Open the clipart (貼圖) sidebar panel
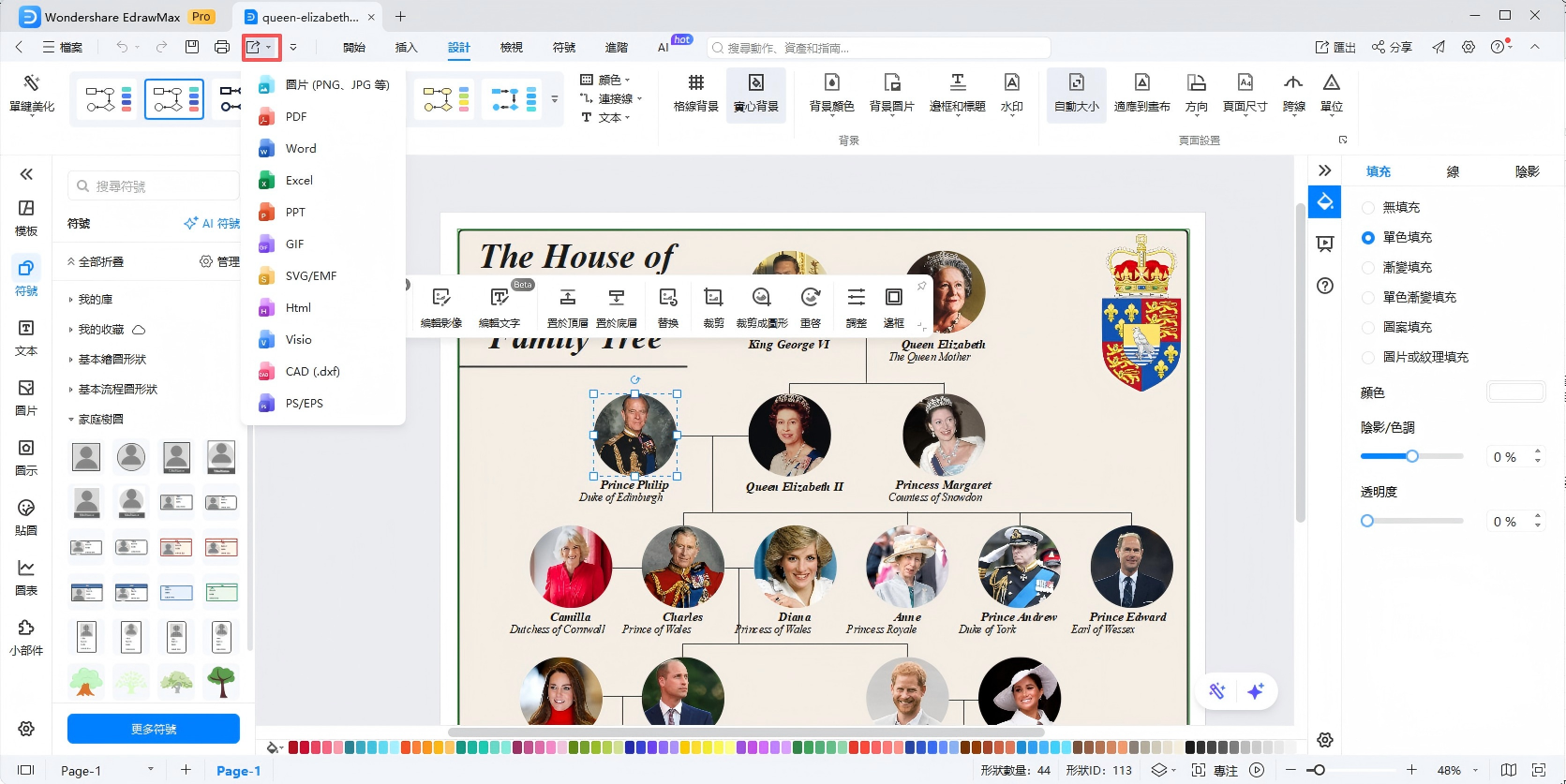The height and width of the screenshot is (784, 1566). pyautogui.click(x=26, y=517)
